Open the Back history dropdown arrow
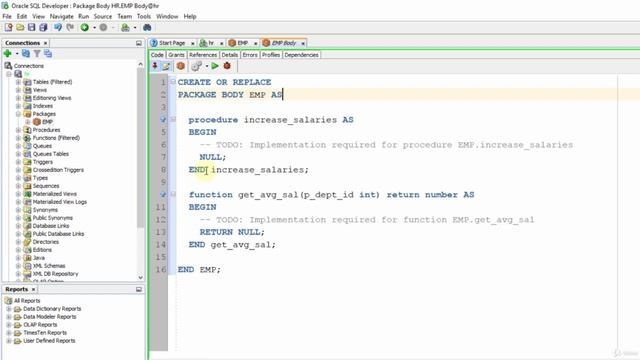The width and height of the screenshot is (640, 360). click(x=94, y=28)
